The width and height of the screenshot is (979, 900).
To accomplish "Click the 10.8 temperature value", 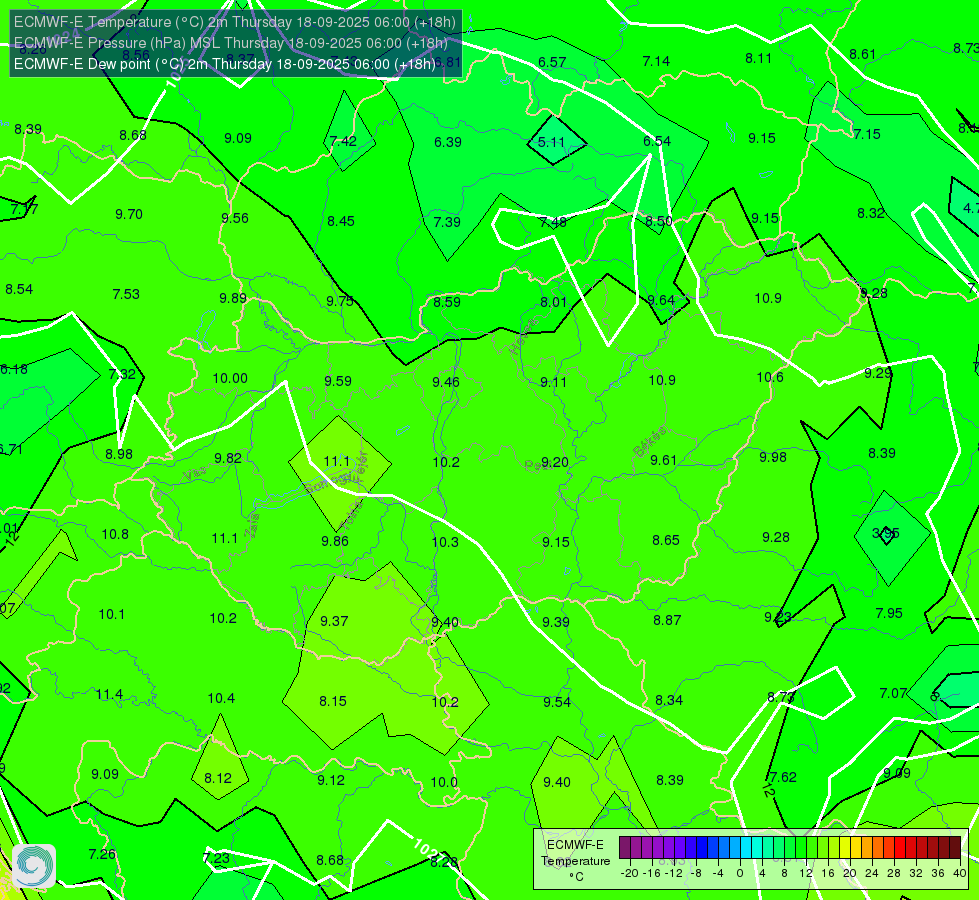I will point(115,534).
